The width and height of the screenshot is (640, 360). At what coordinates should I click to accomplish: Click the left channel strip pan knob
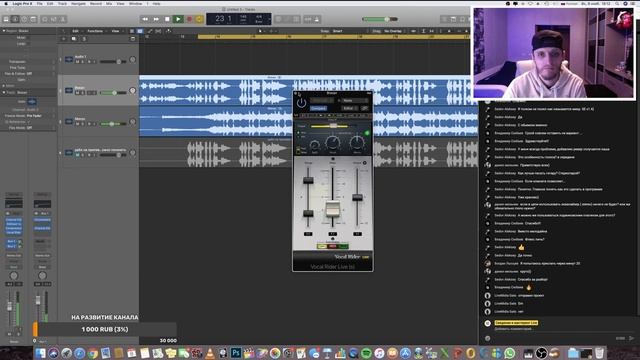click(13, 276)
